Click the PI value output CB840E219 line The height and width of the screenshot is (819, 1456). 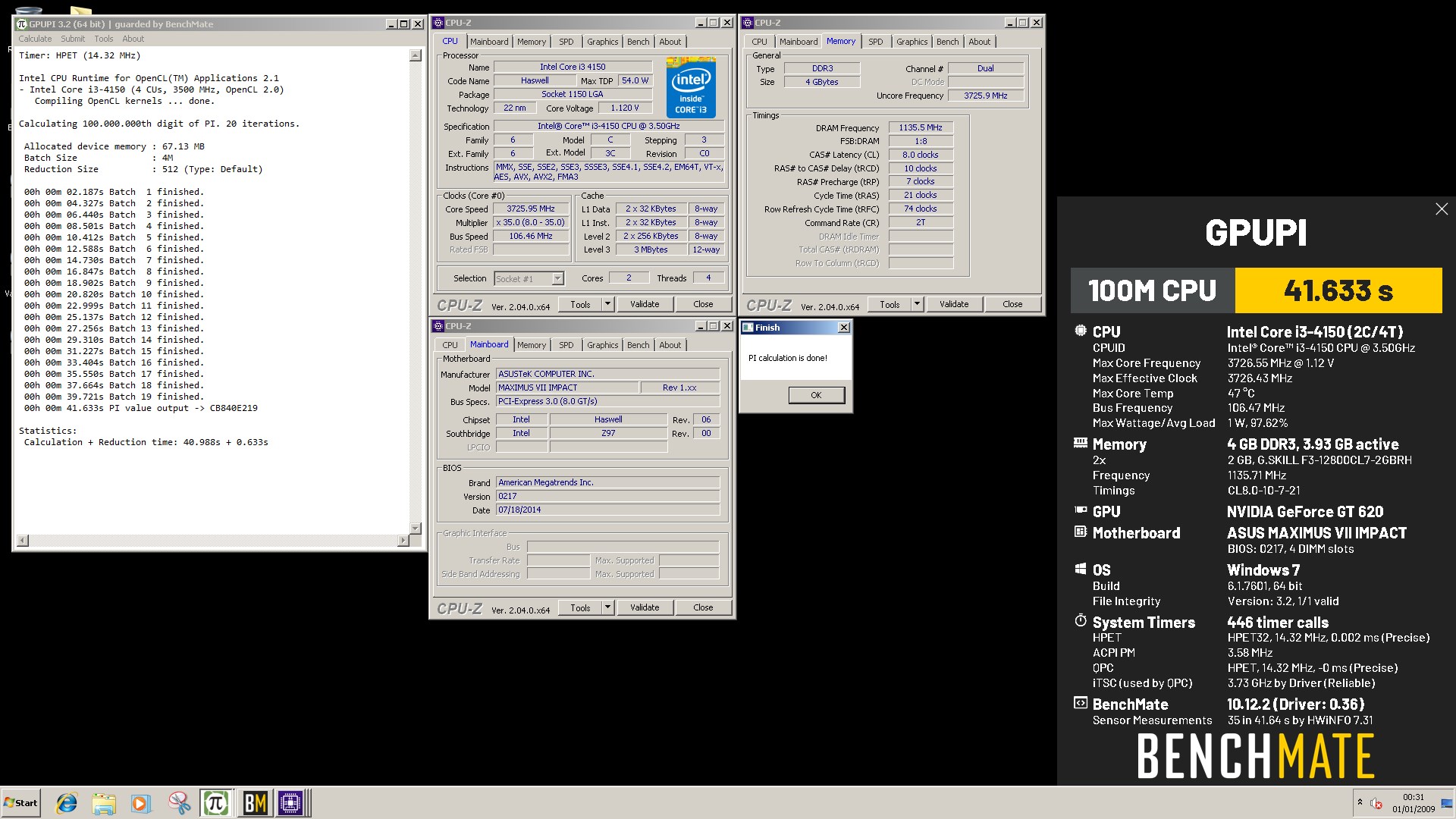[x=141, y=408]
